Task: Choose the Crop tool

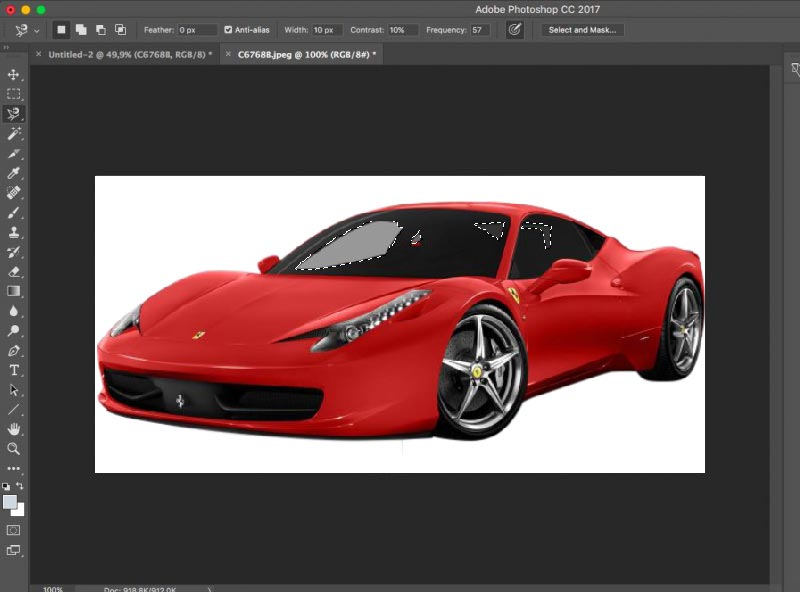Action: (14, 154)
